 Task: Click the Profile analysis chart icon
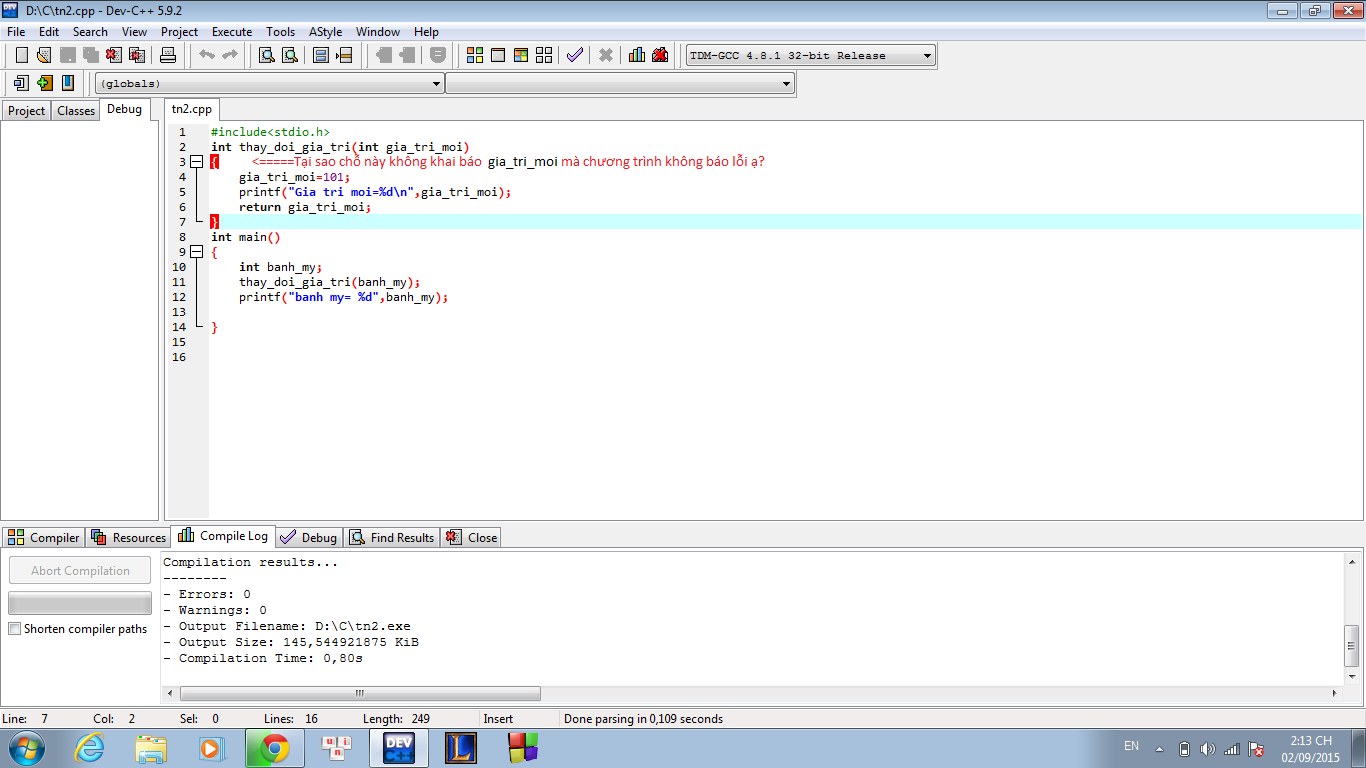[x=637, y=55]
